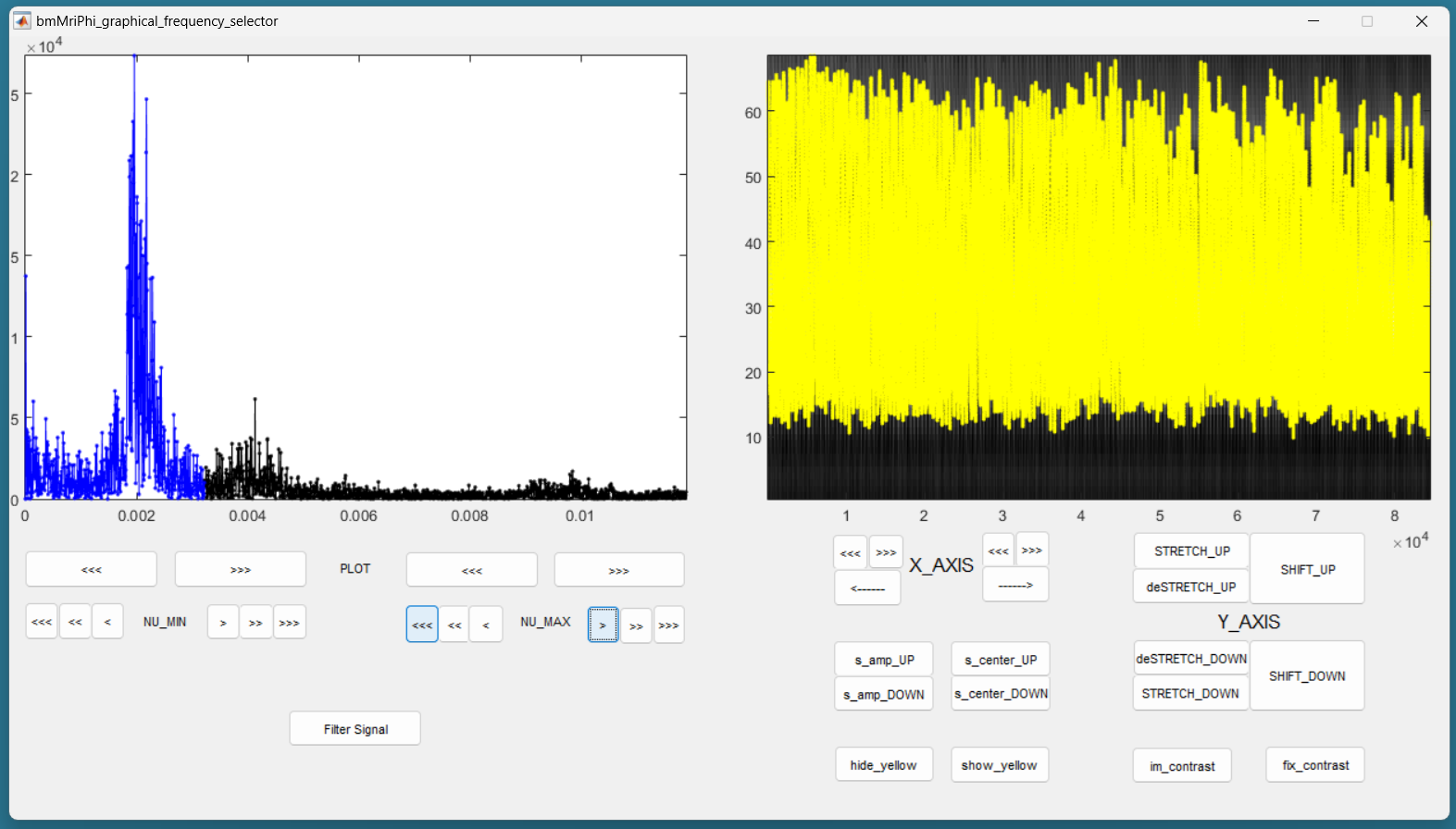
Task: Increase NU_MAX with its small >>> button
Action: click(669, 625)
